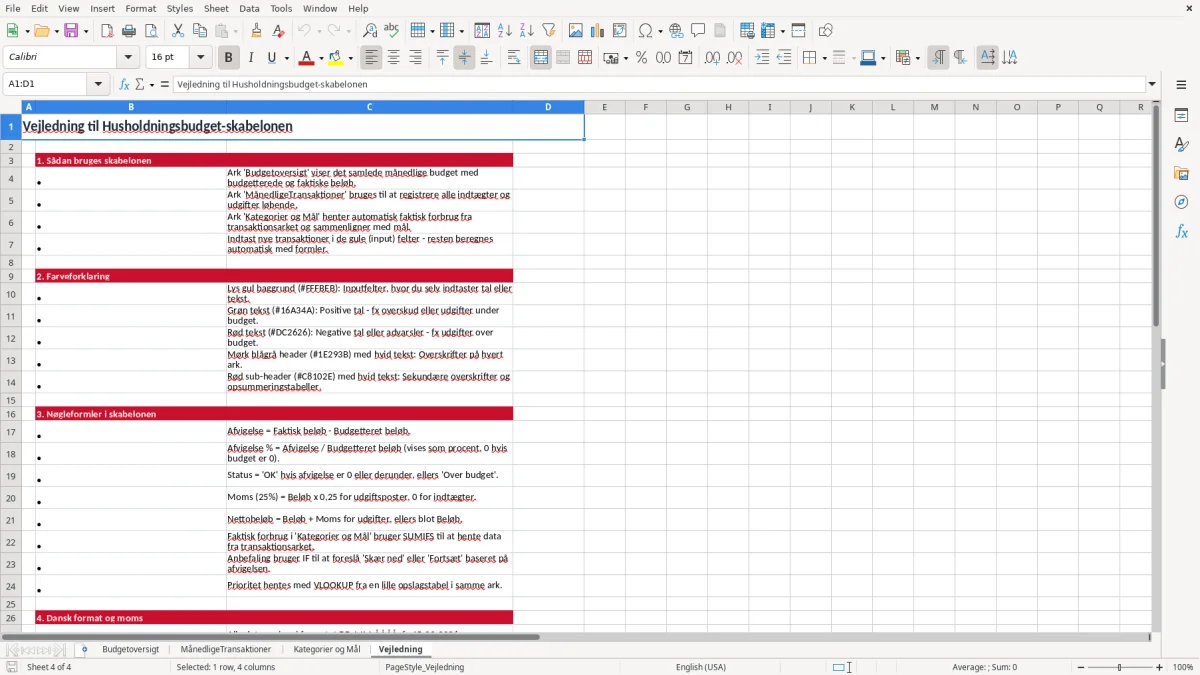Viewport: 1200px width, 675px height.
Task: Insert Chart icon
Action: tap(598, 31)
